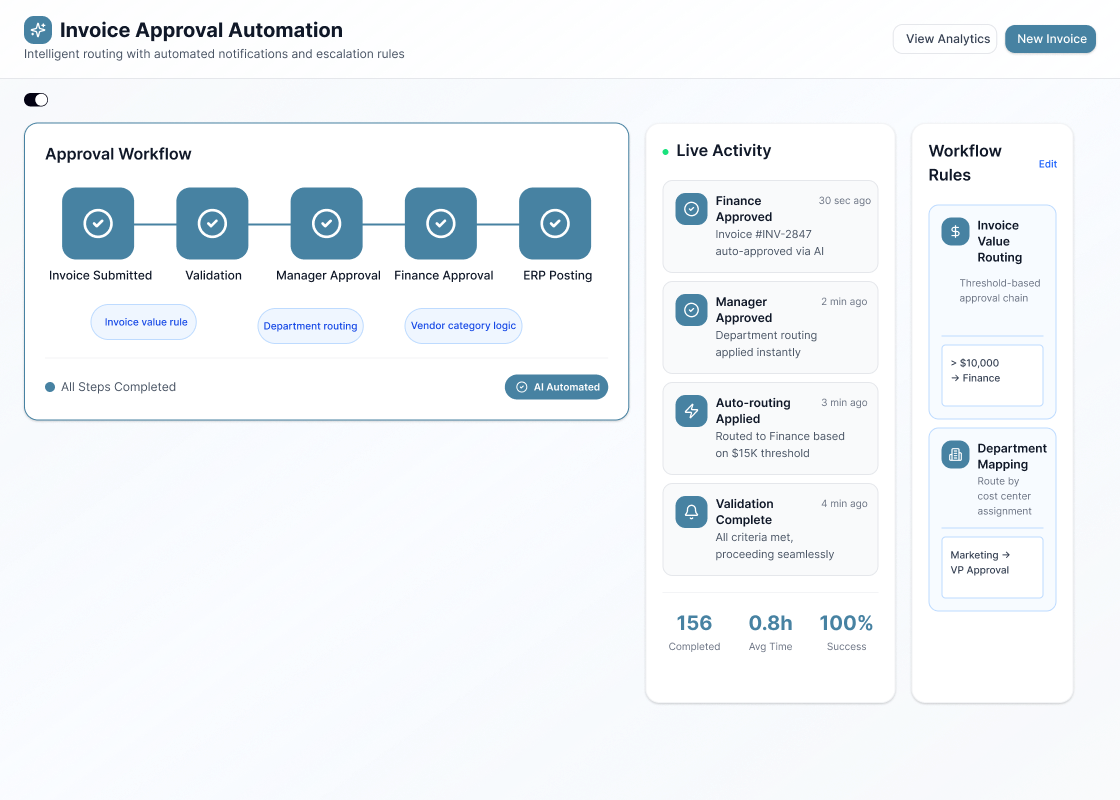Click the Department Mapping building icon

956,455
